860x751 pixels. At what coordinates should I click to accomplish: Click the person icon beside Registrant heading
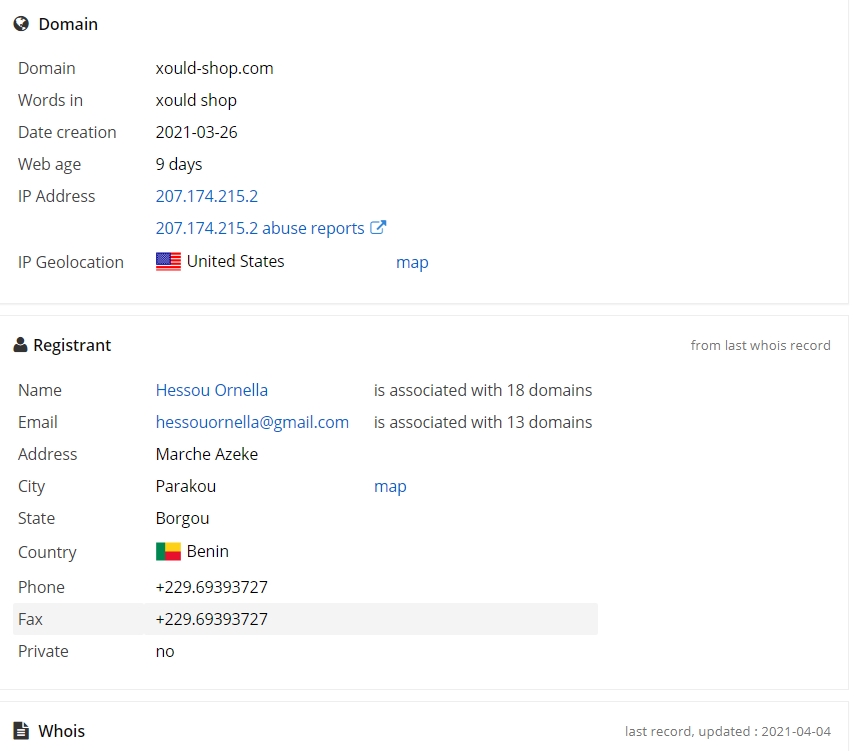(20, 345)
